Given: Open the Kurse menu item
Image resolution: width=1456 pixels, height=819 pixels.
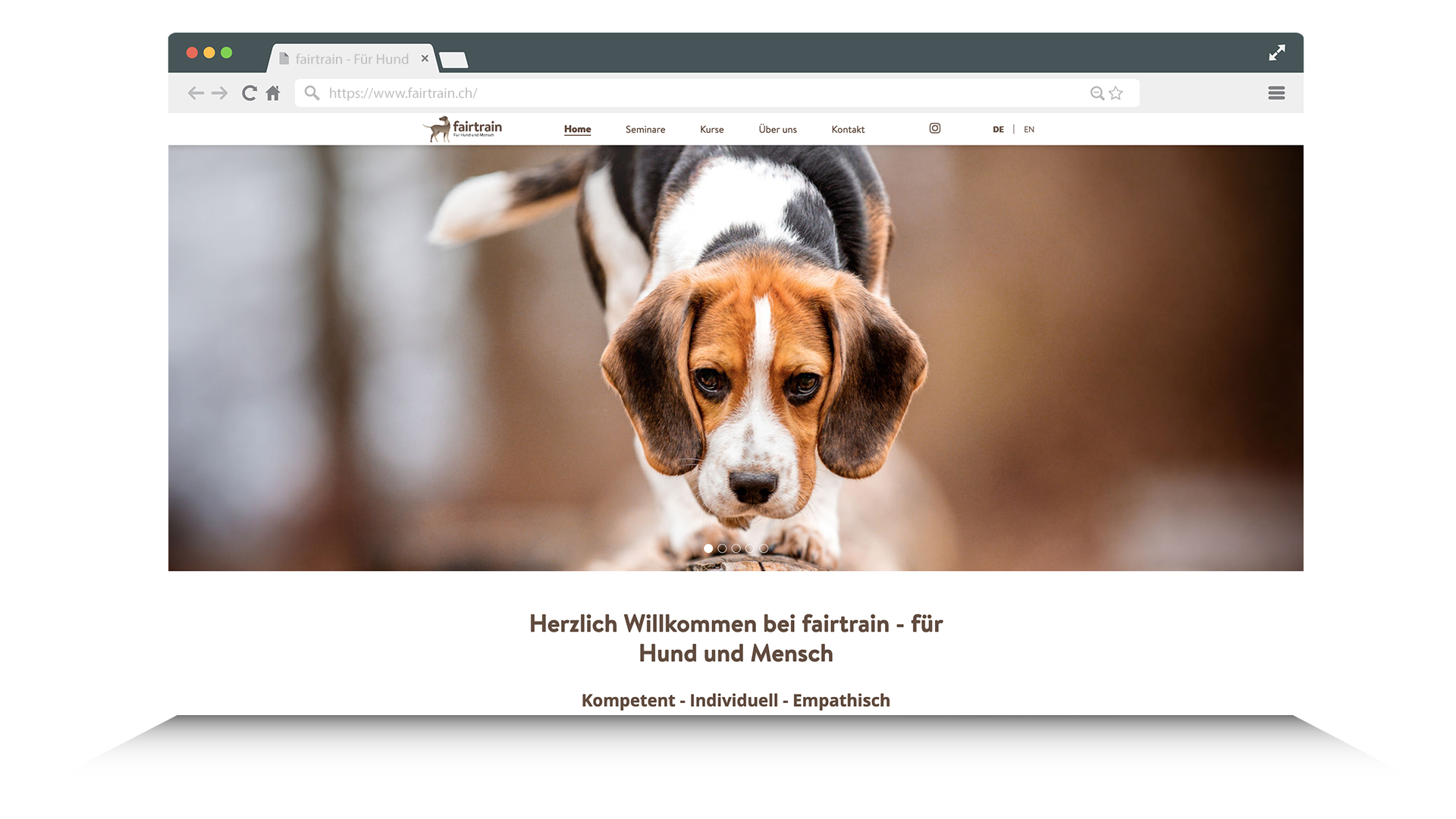Looking at the screenshot, I should pyautogui.click(x=711, y=130).
